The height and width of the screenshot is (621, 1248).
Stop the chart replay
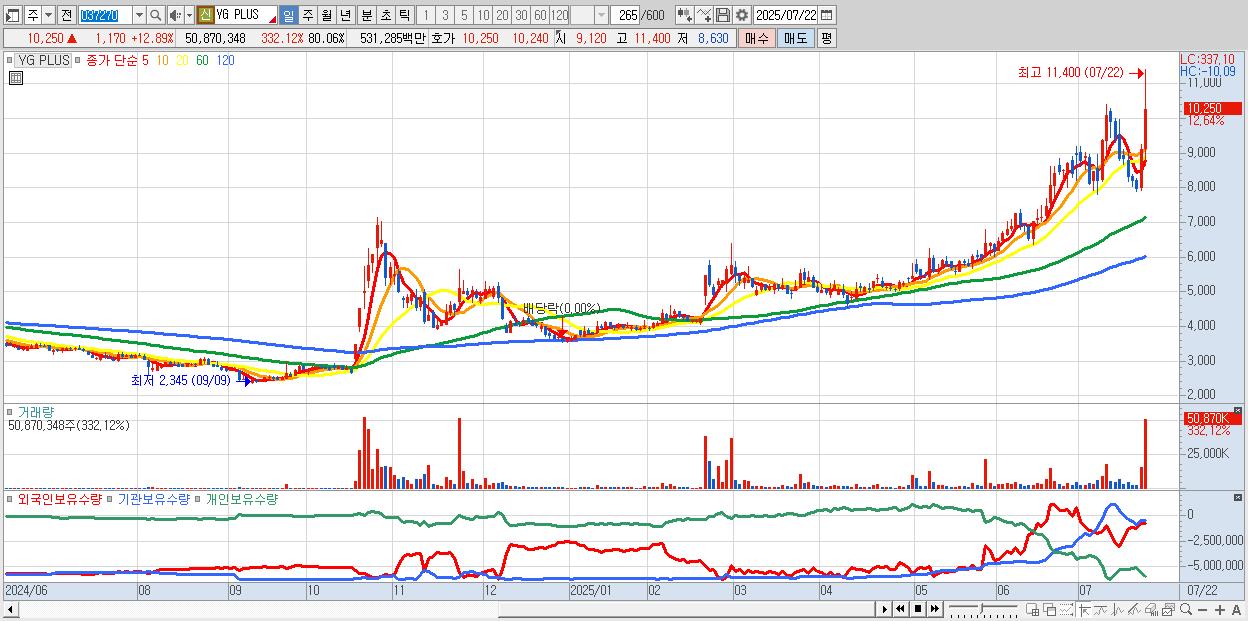[918, 609]
